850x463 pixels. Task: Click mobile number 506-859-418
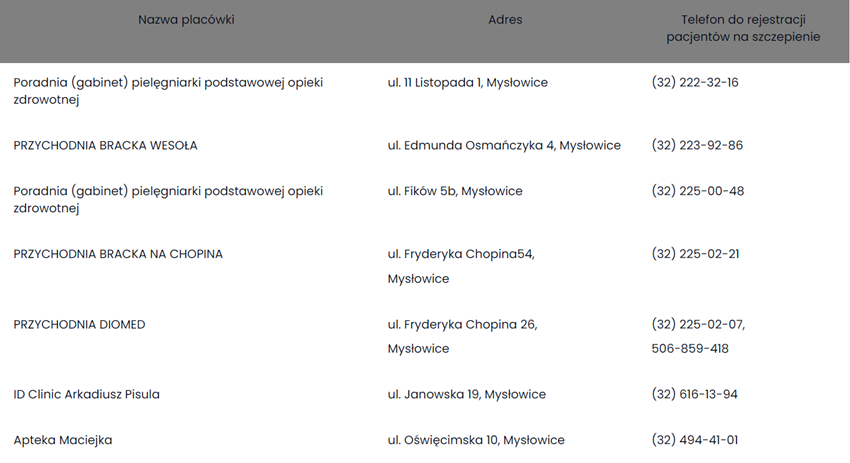tap(690, 349)
